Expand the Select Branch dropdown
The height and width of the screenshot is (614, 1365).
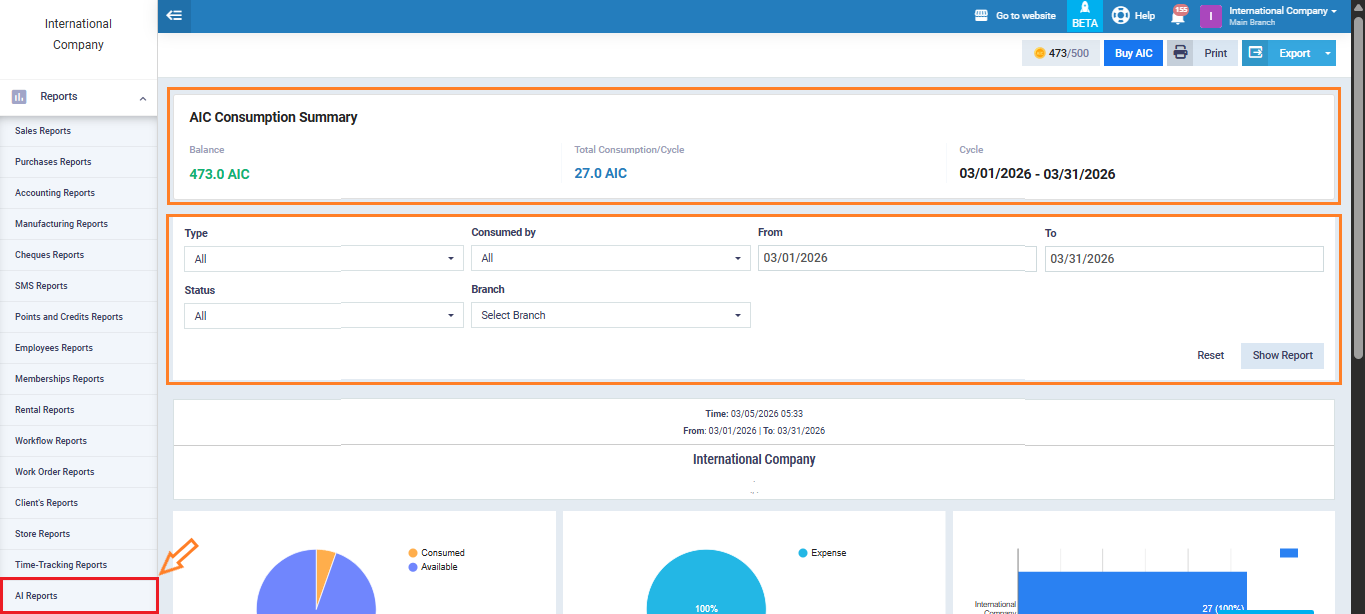[x=610, y=316]
